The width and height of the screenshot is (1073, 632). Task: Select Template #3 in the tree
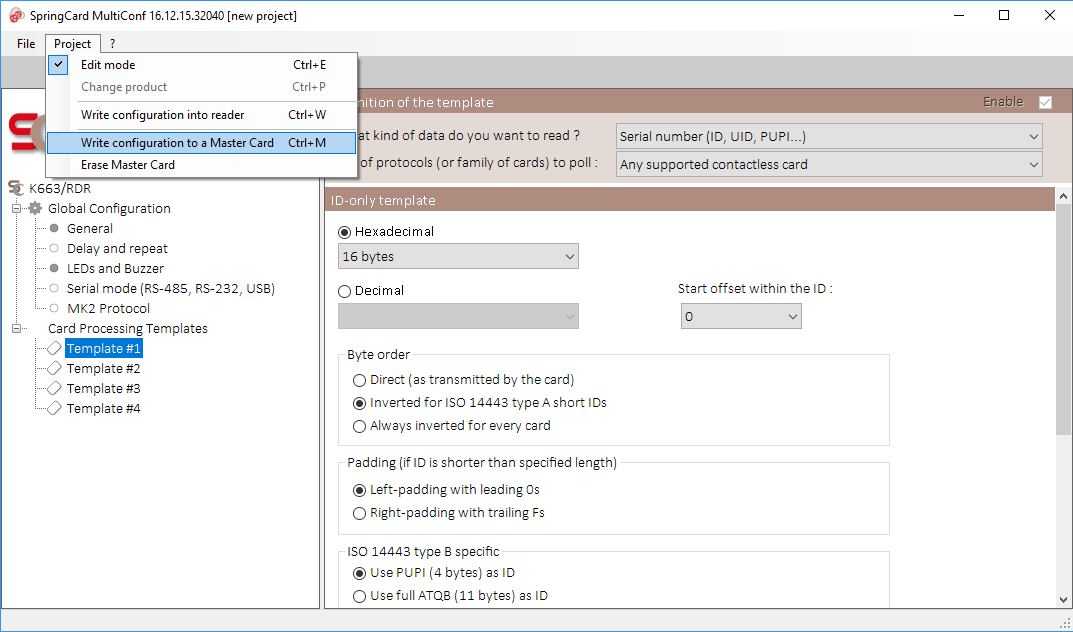tap(104, 389)
